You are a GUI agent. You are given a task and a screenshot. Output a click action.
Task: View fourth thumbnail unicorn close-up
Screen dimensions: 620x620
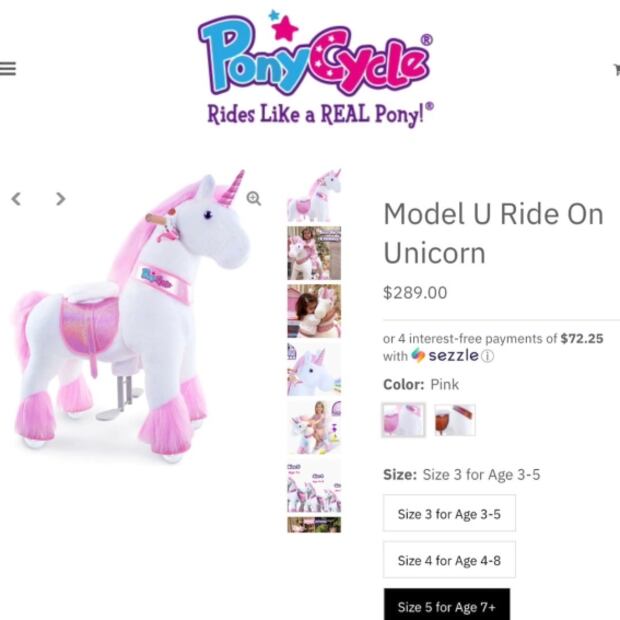tap(314, 369)
